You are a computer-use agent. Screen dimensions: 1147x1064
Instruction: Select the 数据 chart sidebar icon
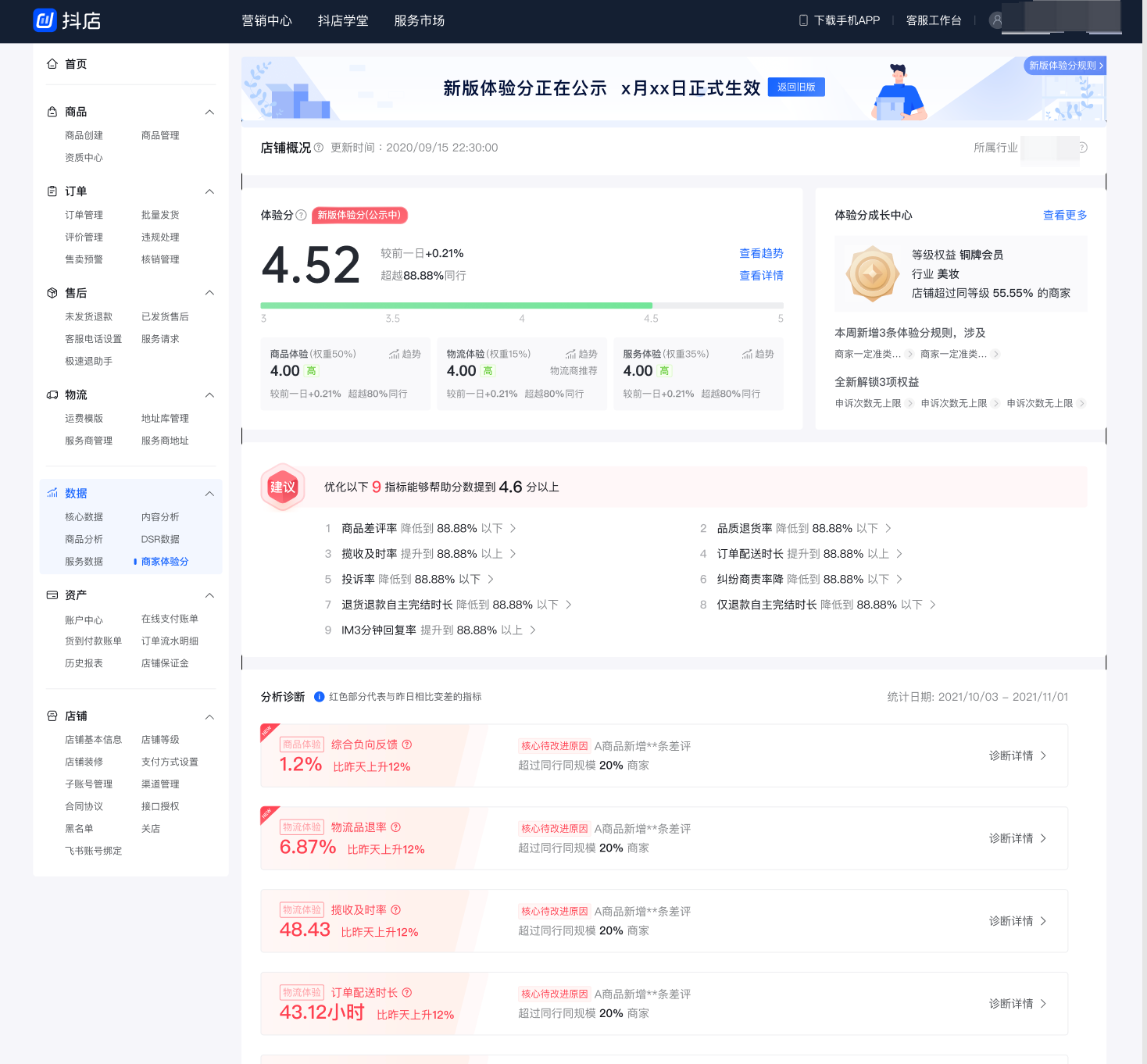click(x=52, y=493)
